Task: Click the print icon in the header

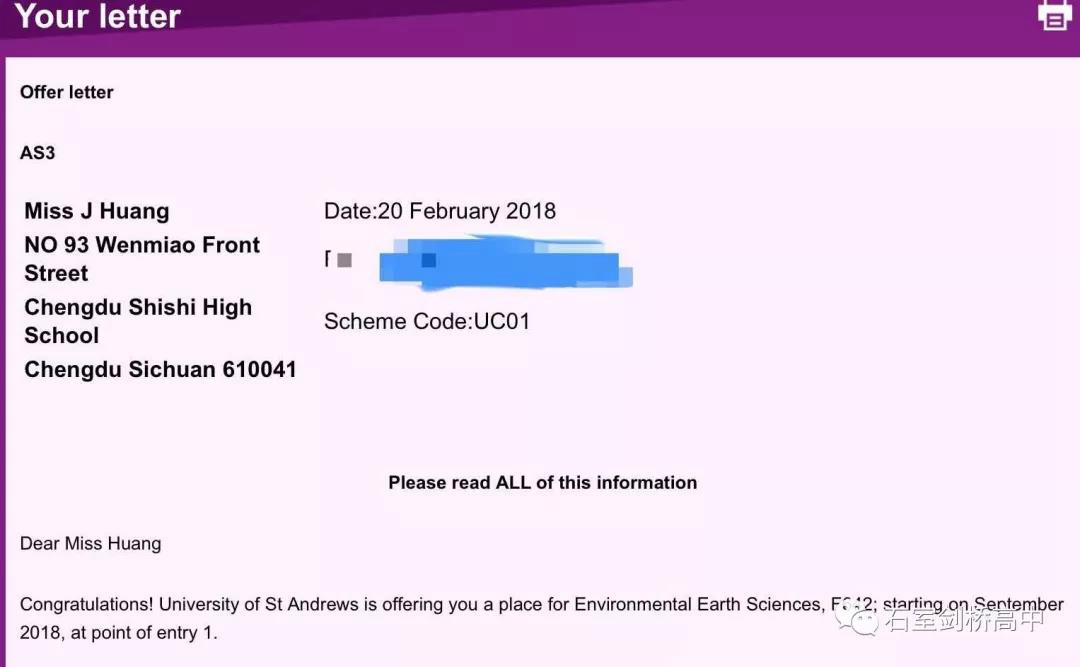Action: pyautogui.click(x=1054, y=15)
